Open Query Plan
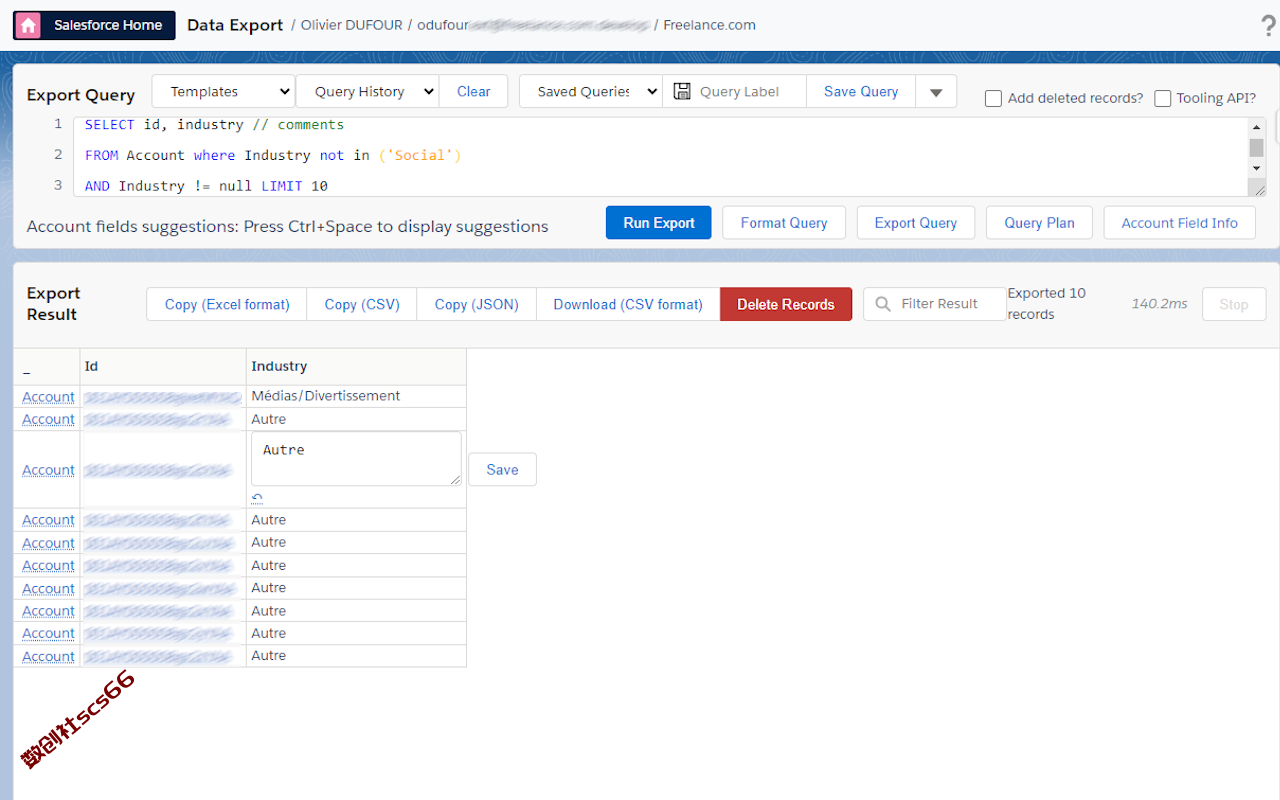Viewport: 1280px width, 800px height. point(1039,223)
